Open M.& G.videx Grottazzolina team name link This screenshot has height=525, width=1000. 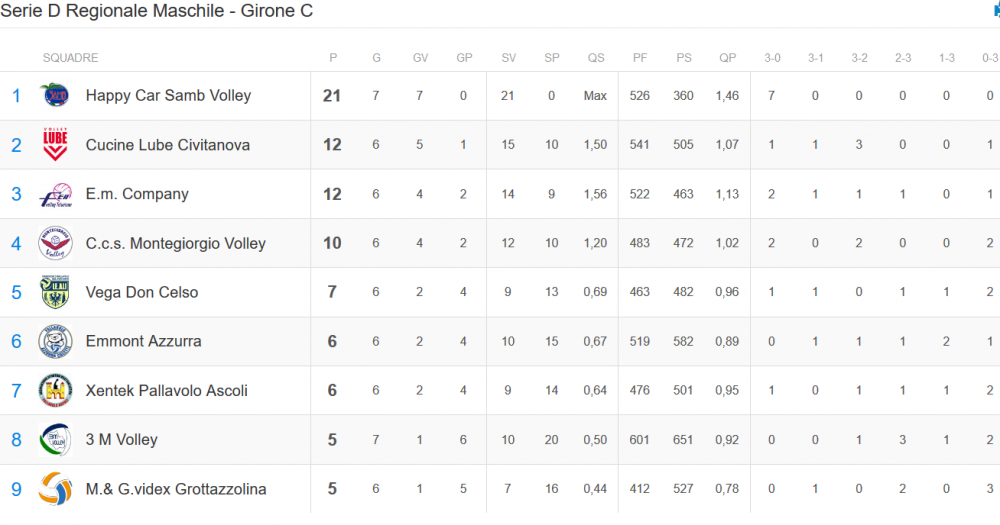pos(176,489)
